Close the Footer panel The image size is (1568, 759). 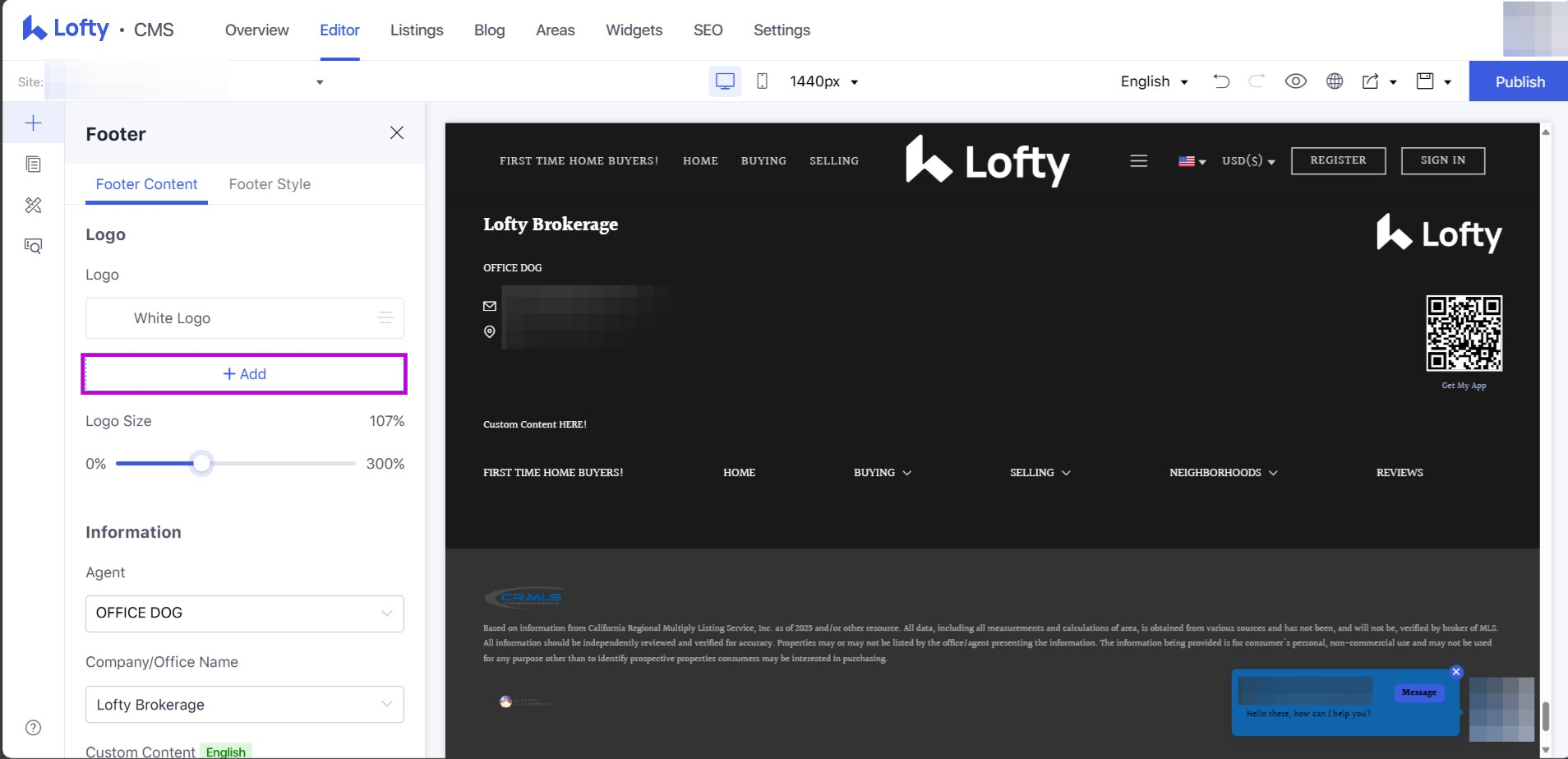tap(396, 133)
